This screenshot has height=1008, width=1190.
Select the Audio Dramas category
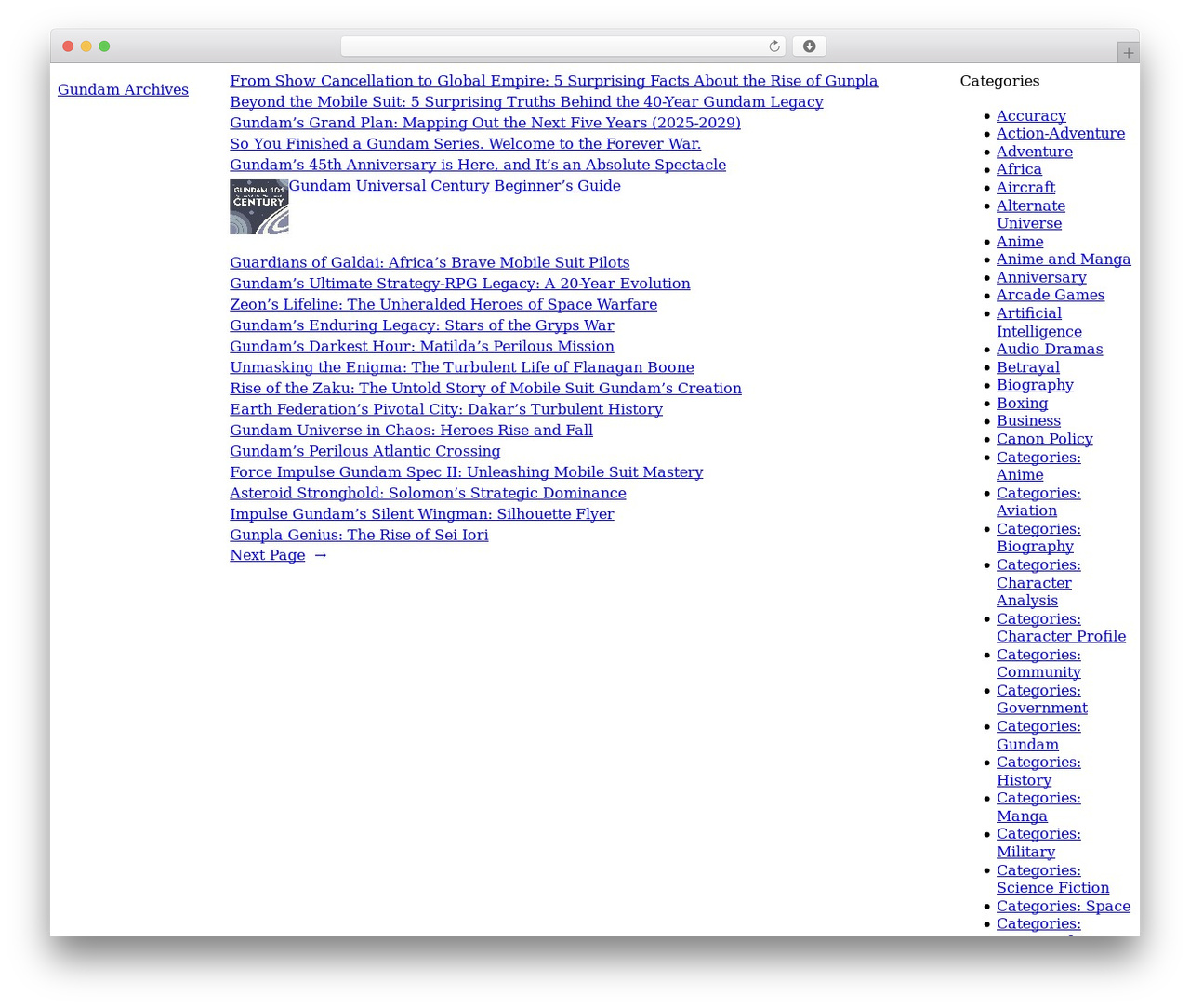pos(1050,350)
